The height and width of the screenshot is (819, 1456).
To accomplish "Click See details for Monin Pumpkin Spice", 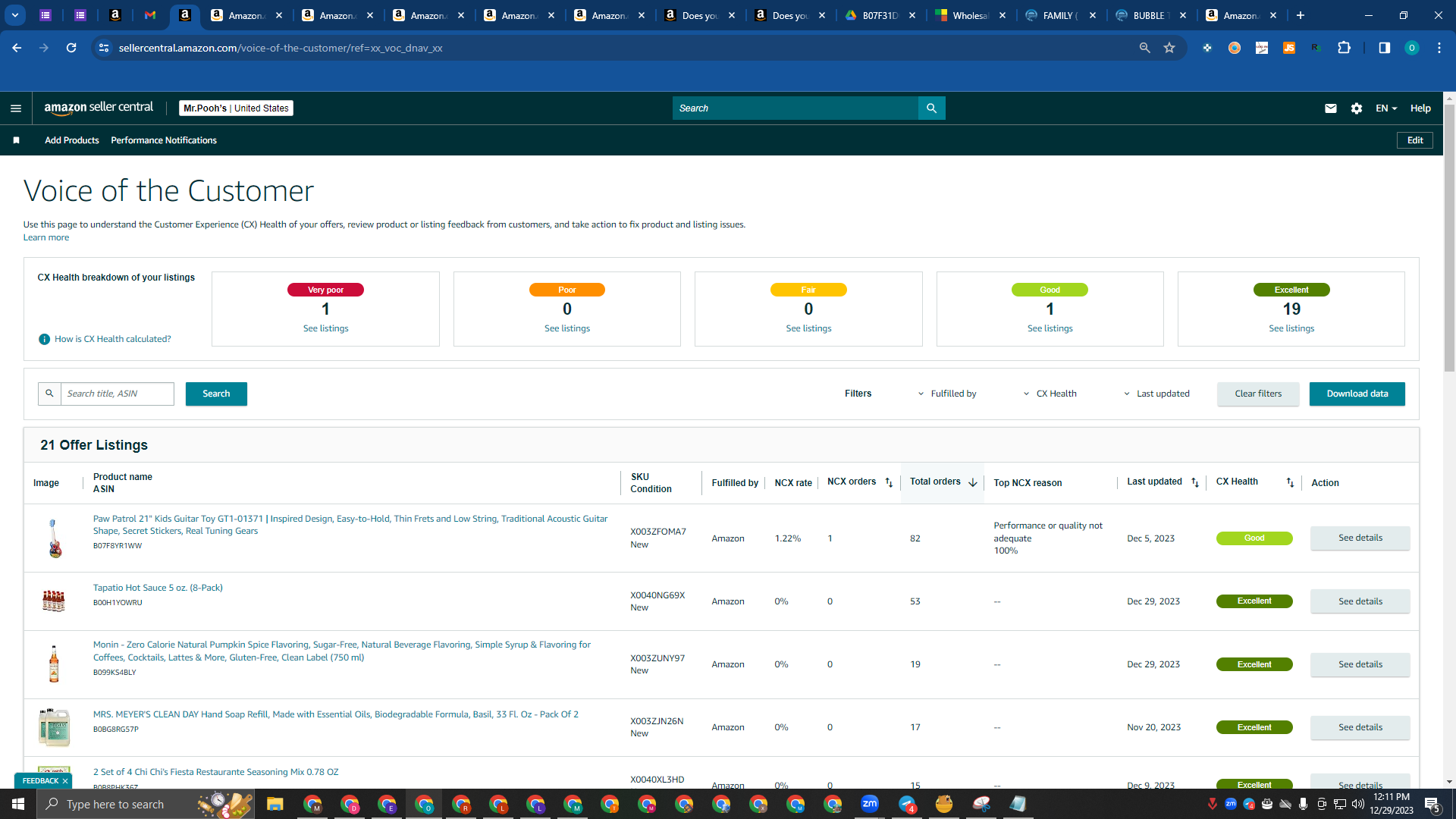I will [x=1360, y=664].
